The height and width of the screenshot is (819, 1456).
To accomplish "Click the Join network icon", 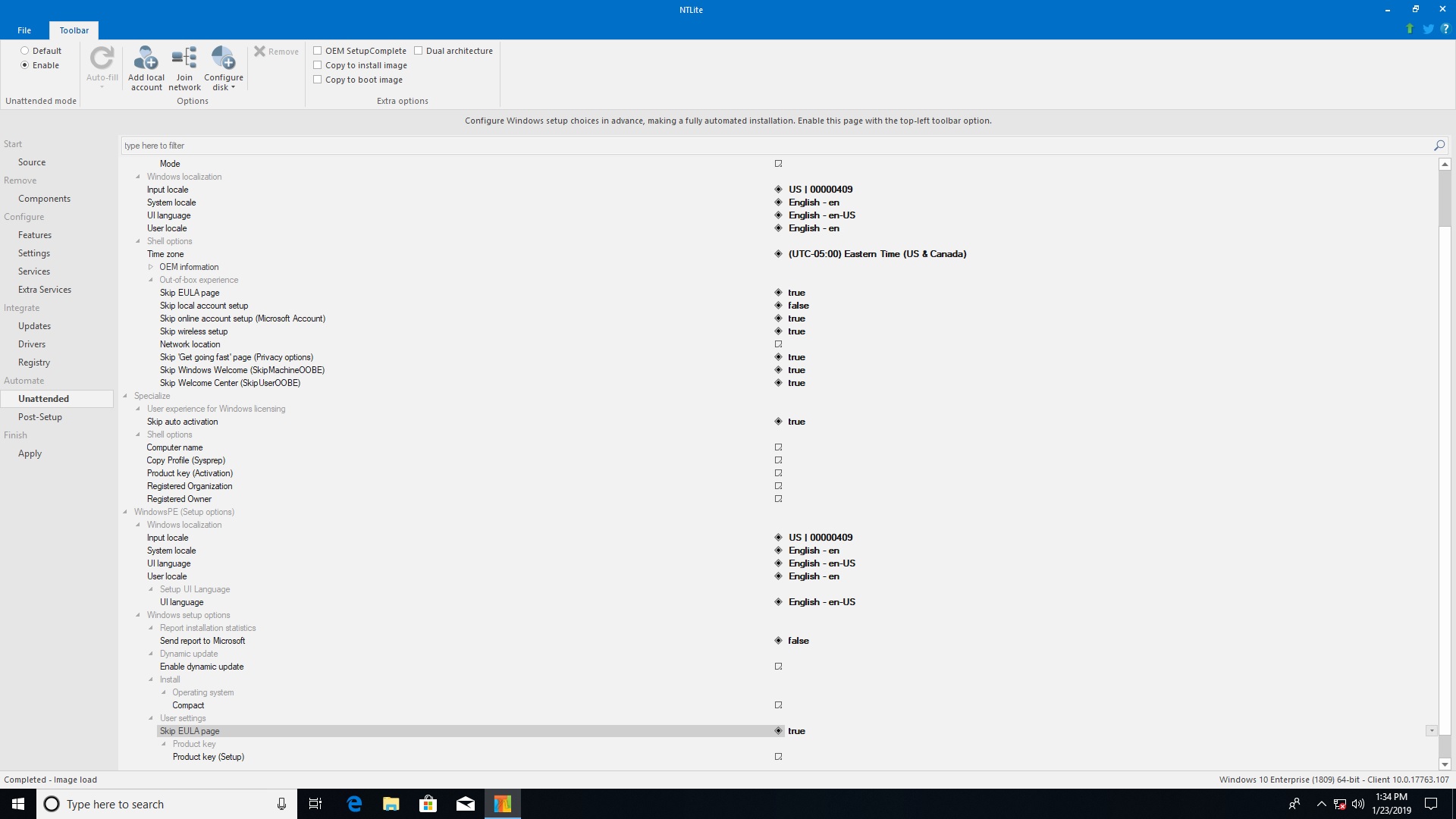I will 184,58.
